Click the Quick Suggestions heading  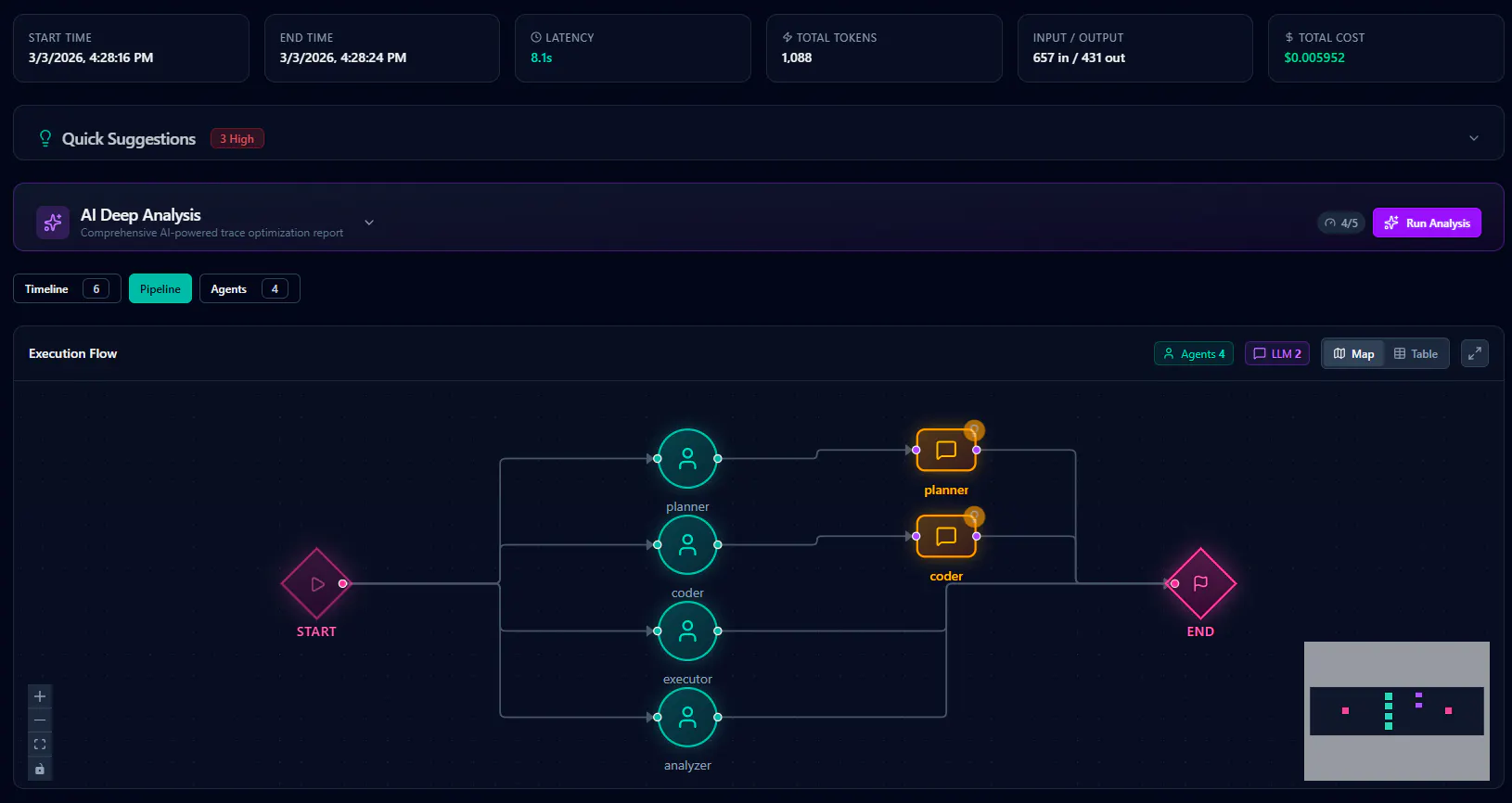[x=129, y=138]
